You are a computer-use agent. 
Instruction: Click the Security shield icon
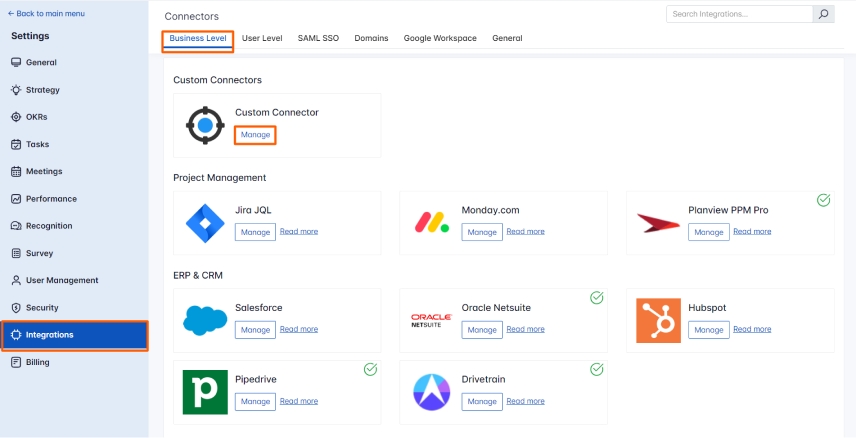click(x=16, y=307)
